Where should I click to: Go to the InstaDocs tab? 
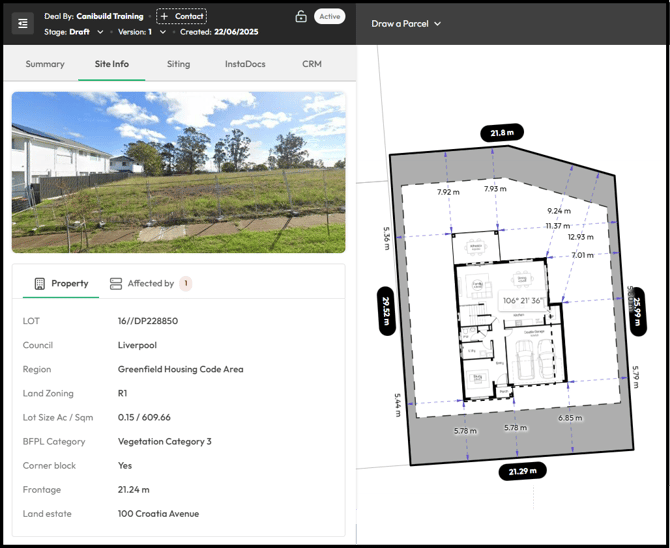[245, 64]
